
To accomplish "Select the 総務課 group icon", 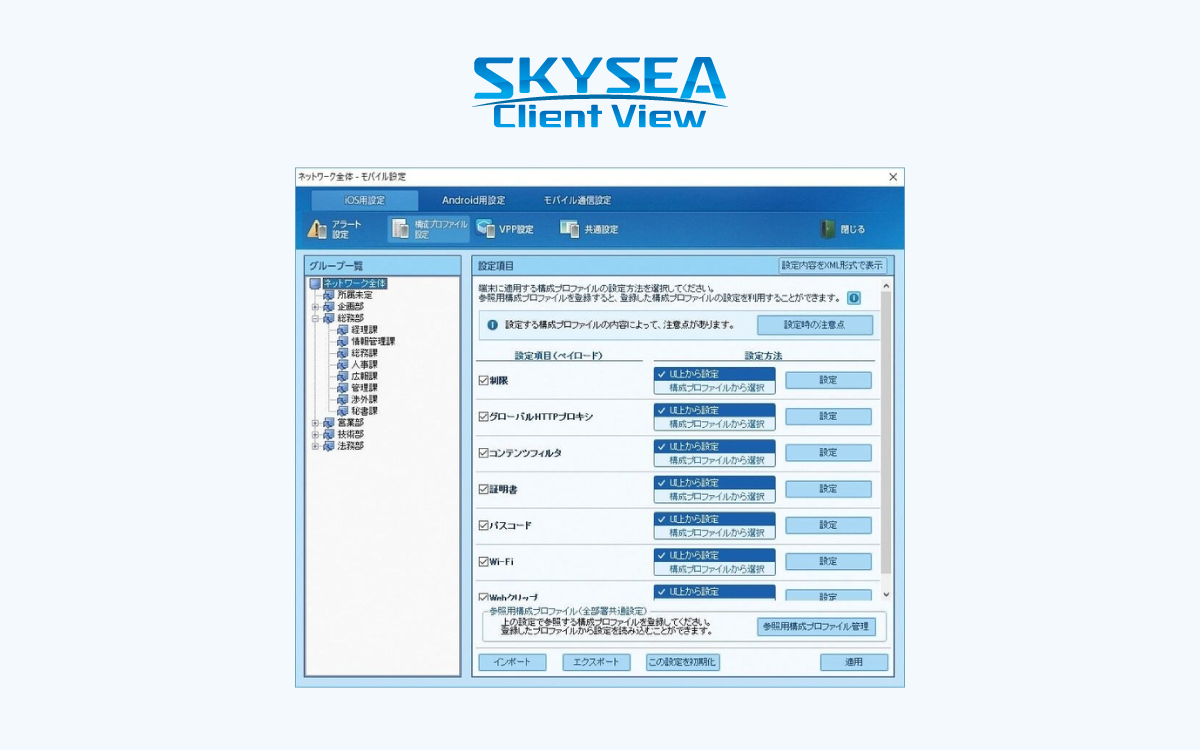I will click(343, 353).
